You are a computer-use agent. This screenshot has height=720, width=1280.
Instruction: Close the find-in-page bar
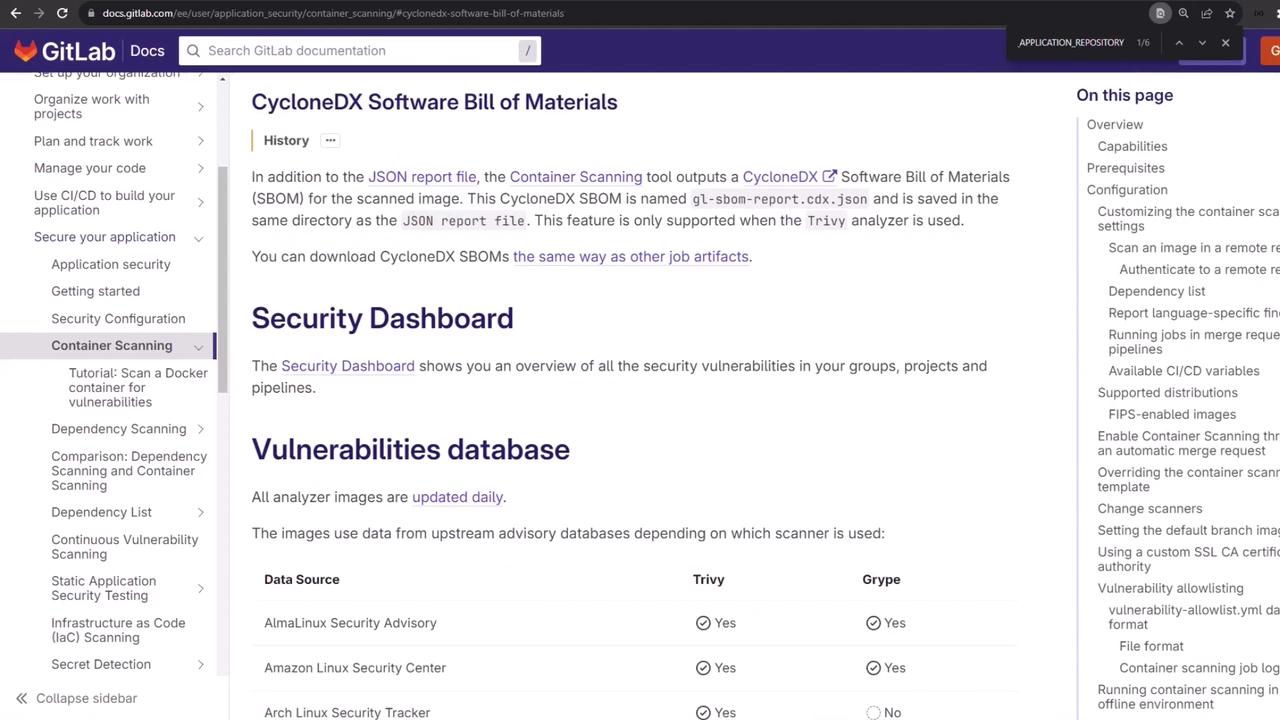(1225, 43)
